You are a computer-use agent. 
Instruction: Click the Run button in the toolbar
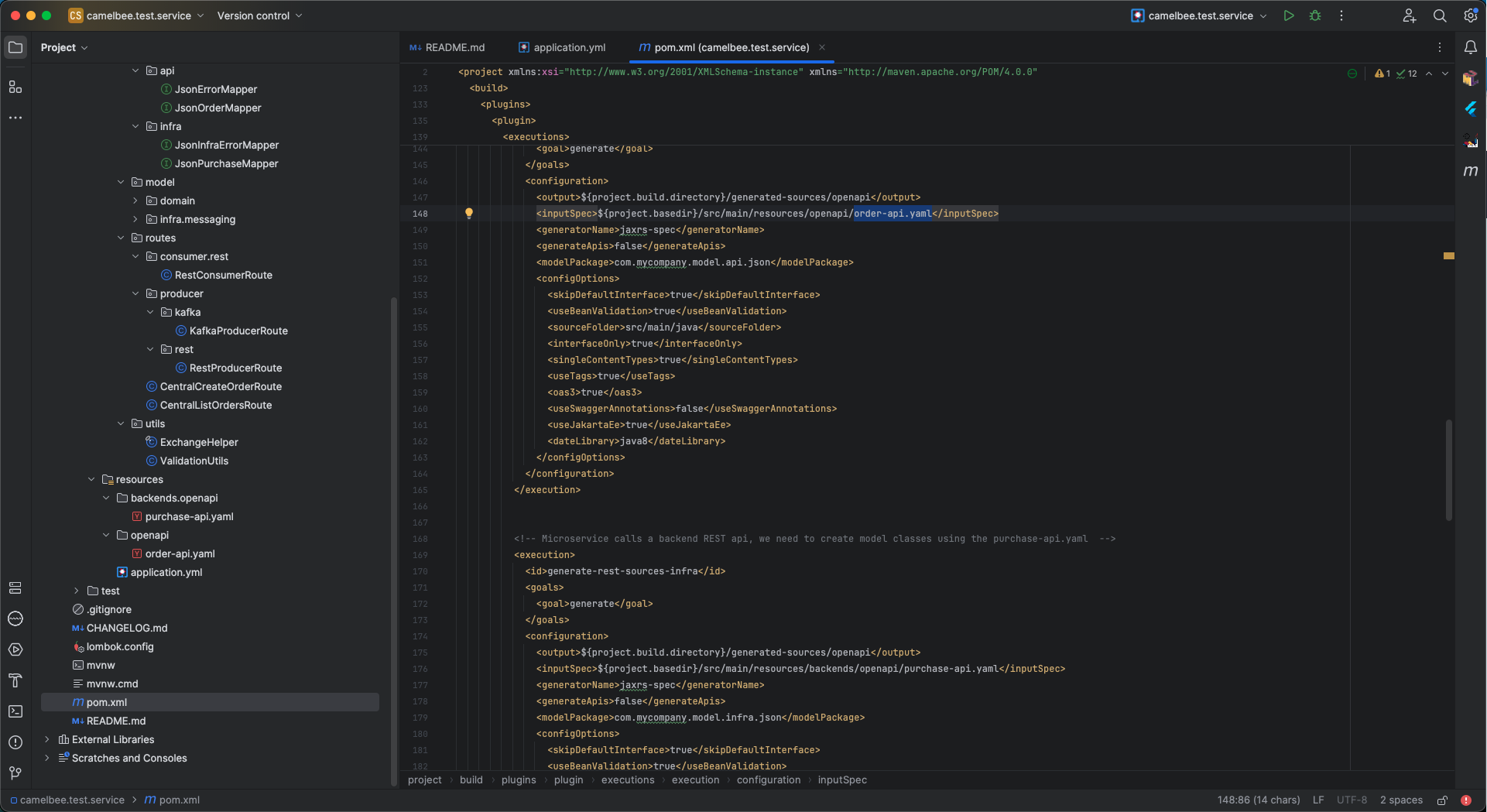click(1289, 15)
